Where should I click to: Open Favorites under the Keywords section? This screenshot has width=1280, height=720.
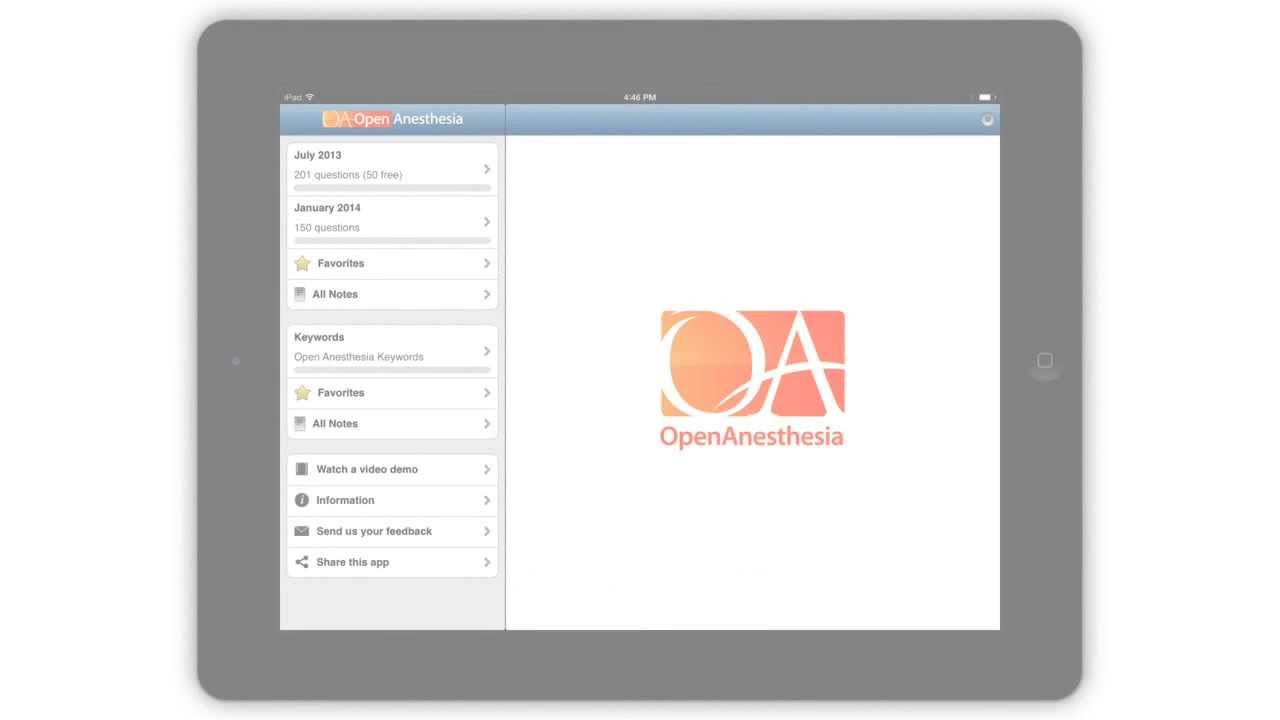(x=392, y=393)
